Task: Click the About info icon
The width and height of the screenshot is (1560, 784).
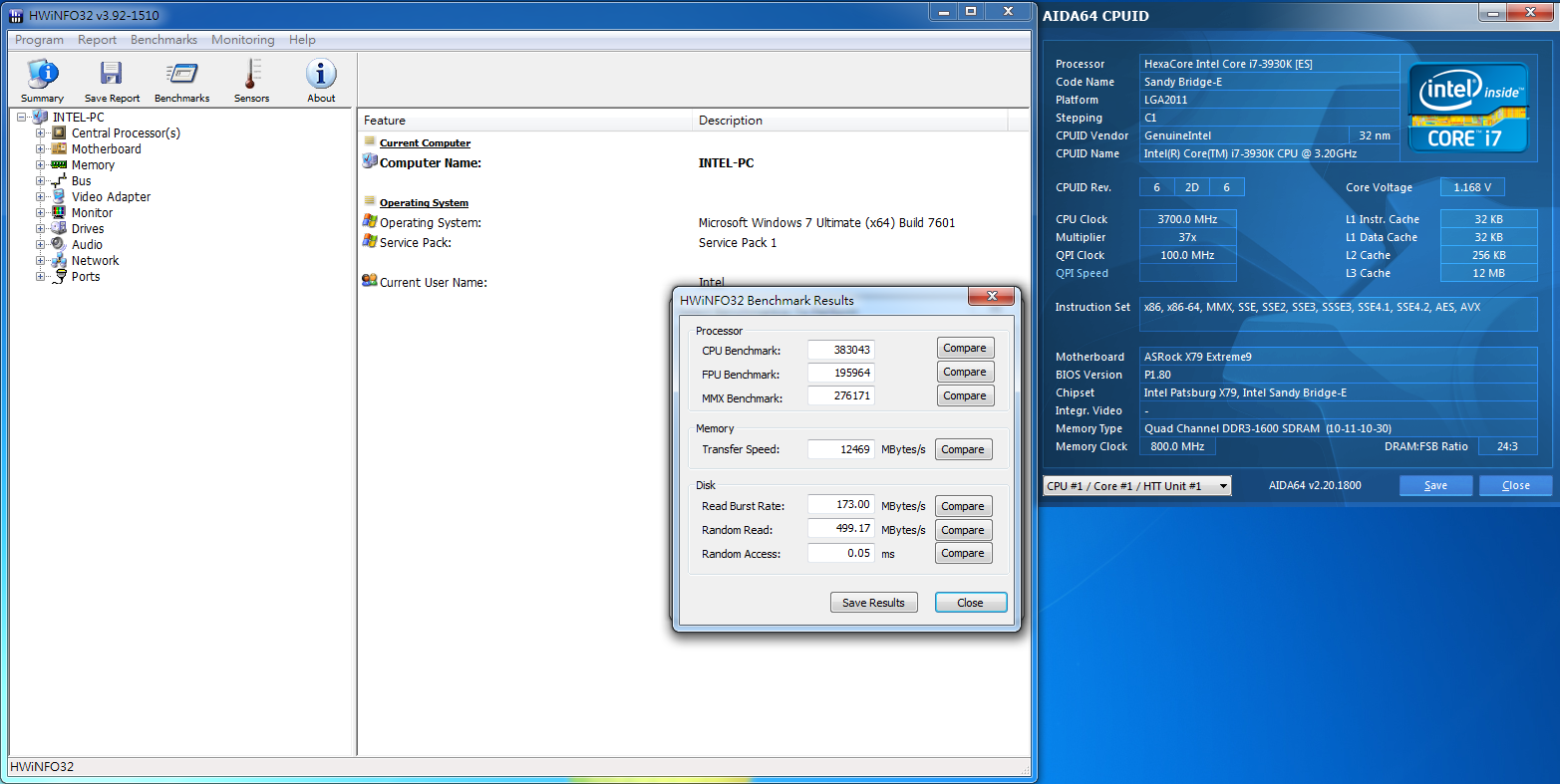Action: pos(321,81)
